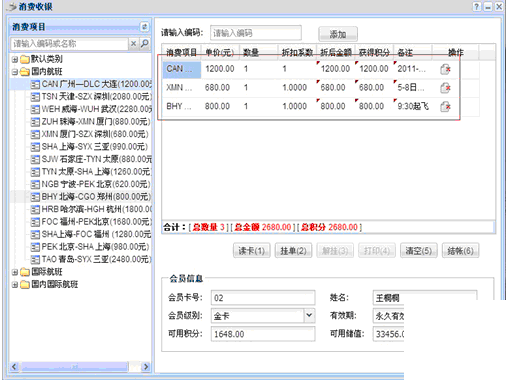Click the 消费项目 column header
This screenshot has height=380, width=509.
pyautogui.click(x=182, y=52)
